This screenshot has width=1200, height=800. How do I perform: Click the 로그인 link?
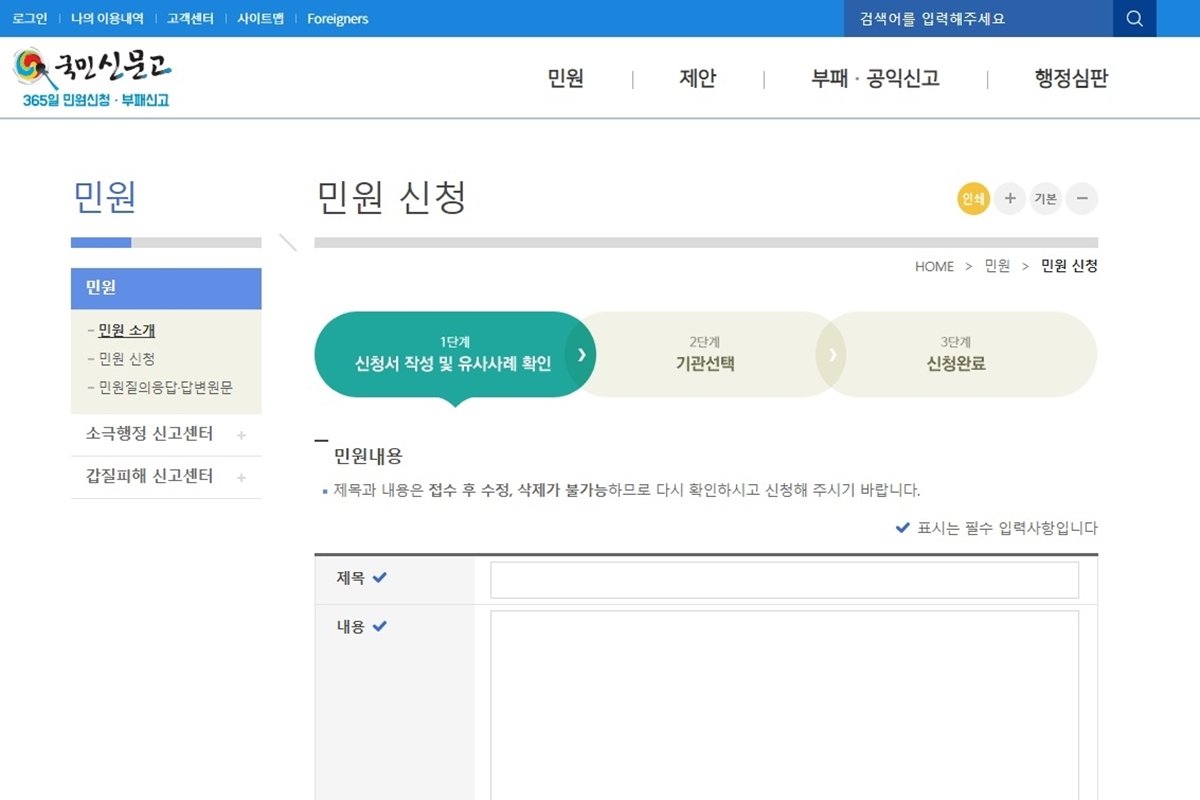click(x=30, y=18)
